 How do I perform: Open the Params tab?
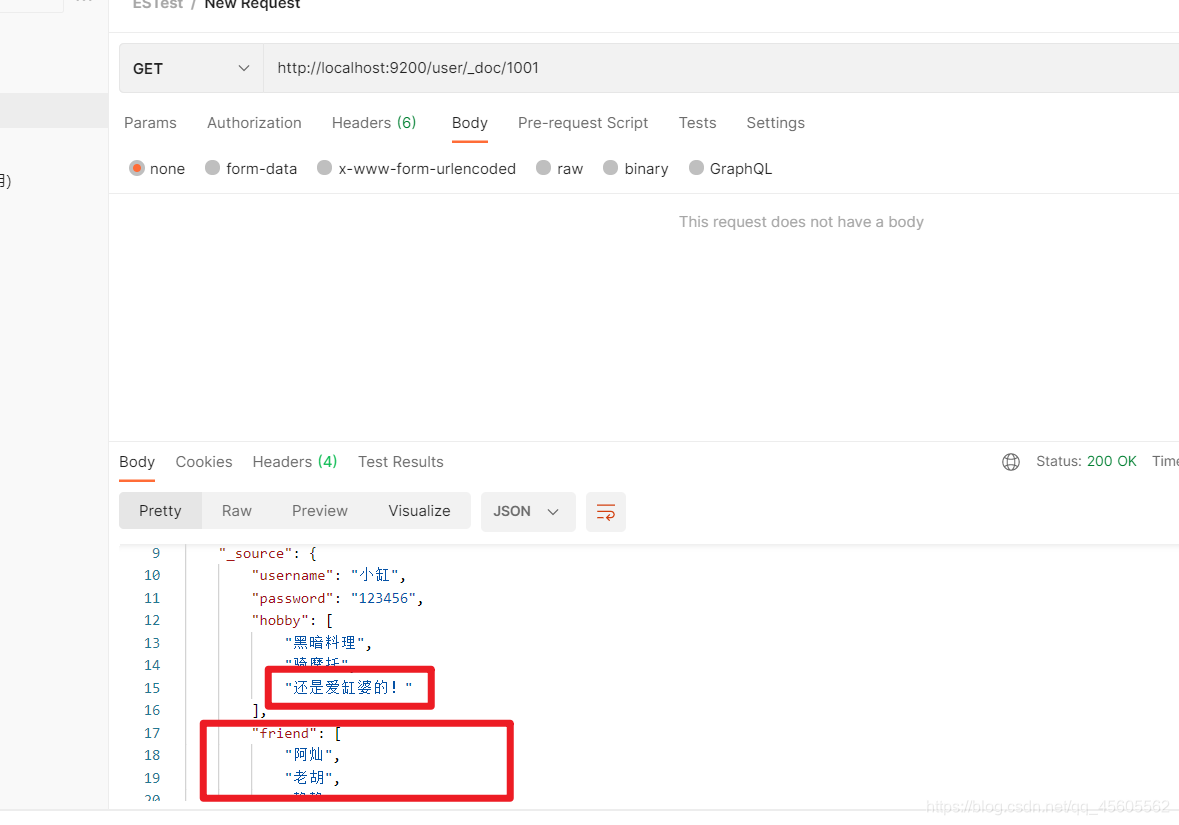click(x=150, y=123)
